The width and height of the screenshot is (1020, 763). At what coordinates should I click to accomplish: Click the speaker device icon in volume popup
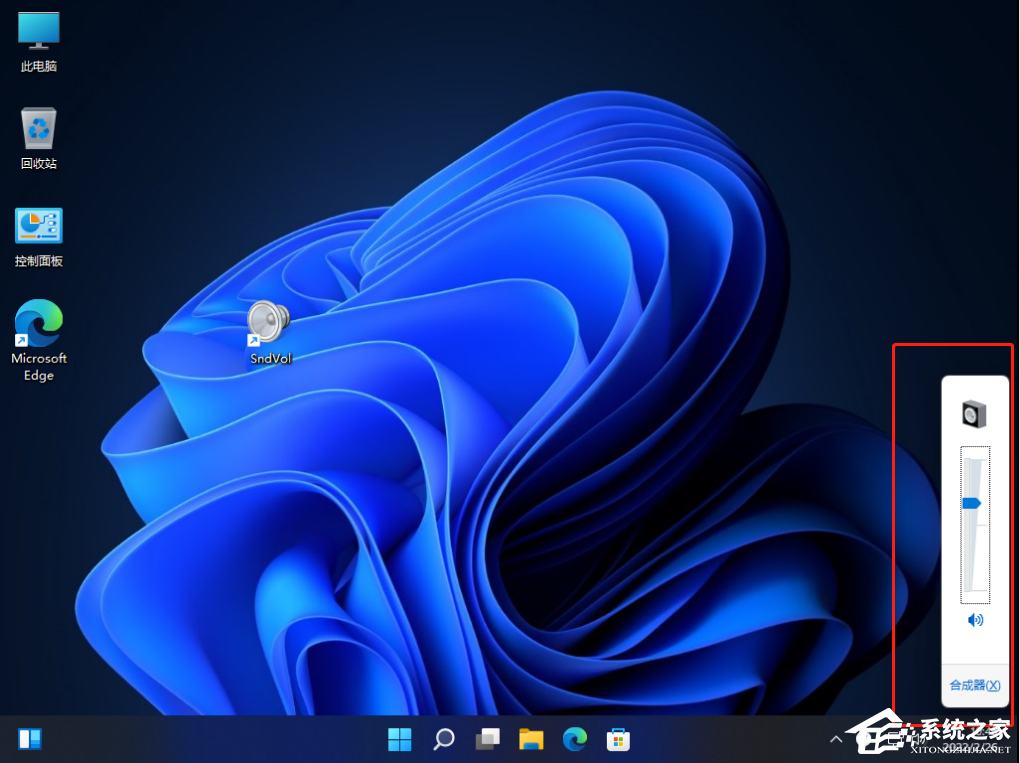pos(974,413)
